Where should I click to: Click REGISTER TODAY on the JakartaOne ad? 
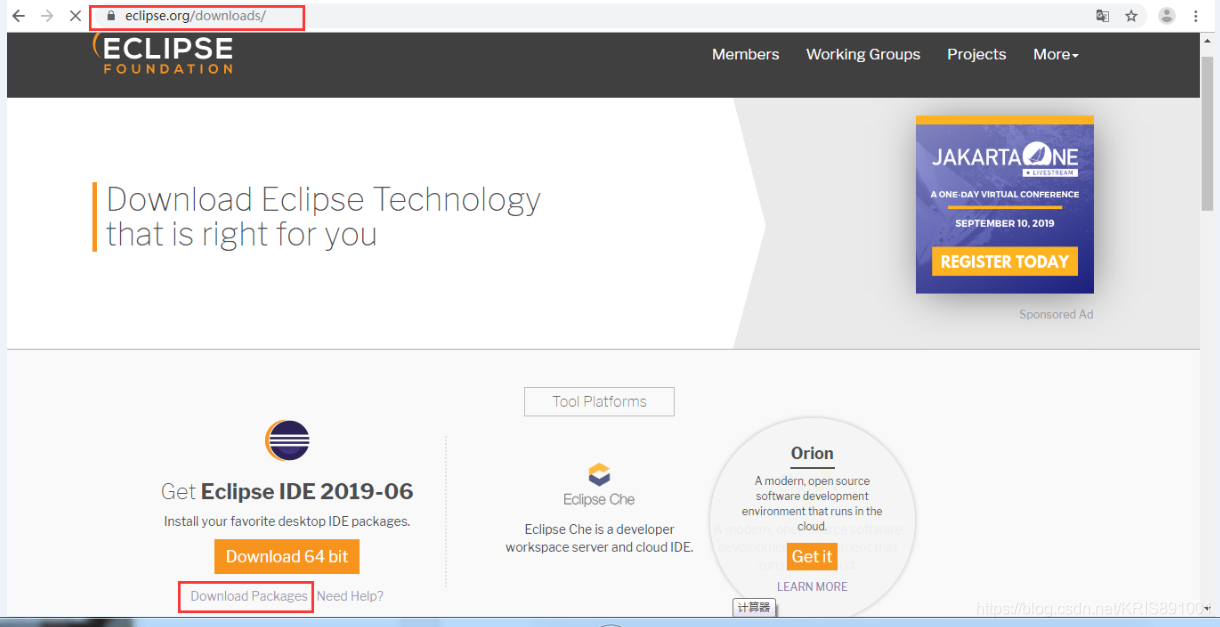click(x=1004, y=261)
